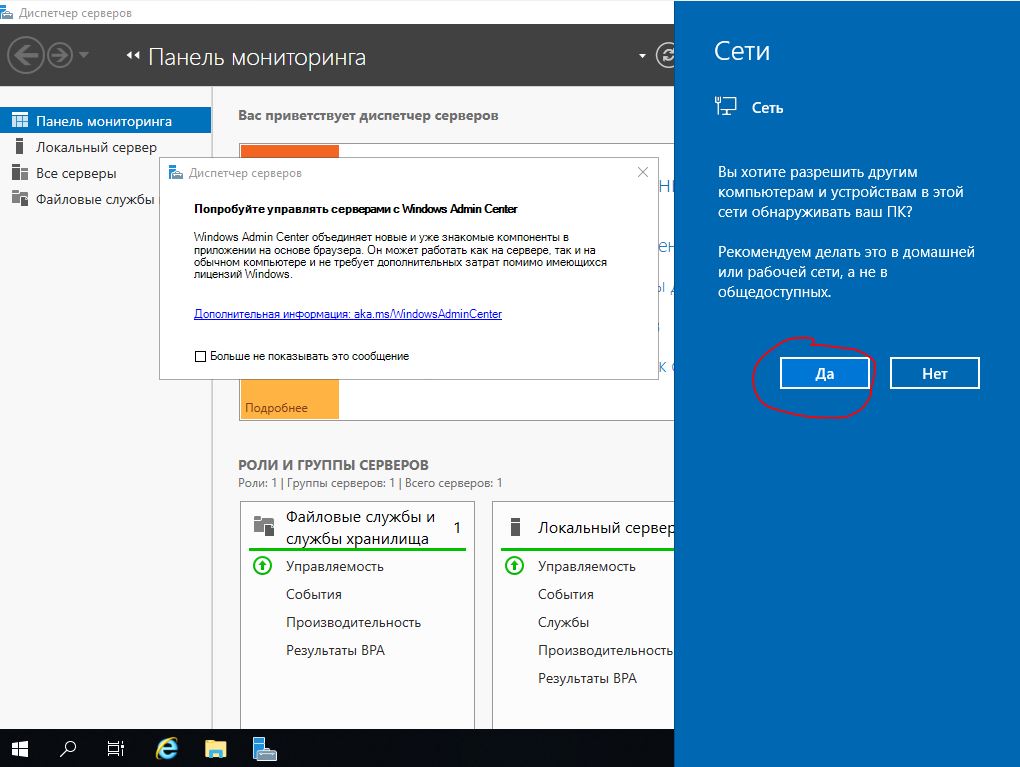Open taskbar search magnifier icon
The height and width of the screenshot is (767, 1020).
click(68, 748)
